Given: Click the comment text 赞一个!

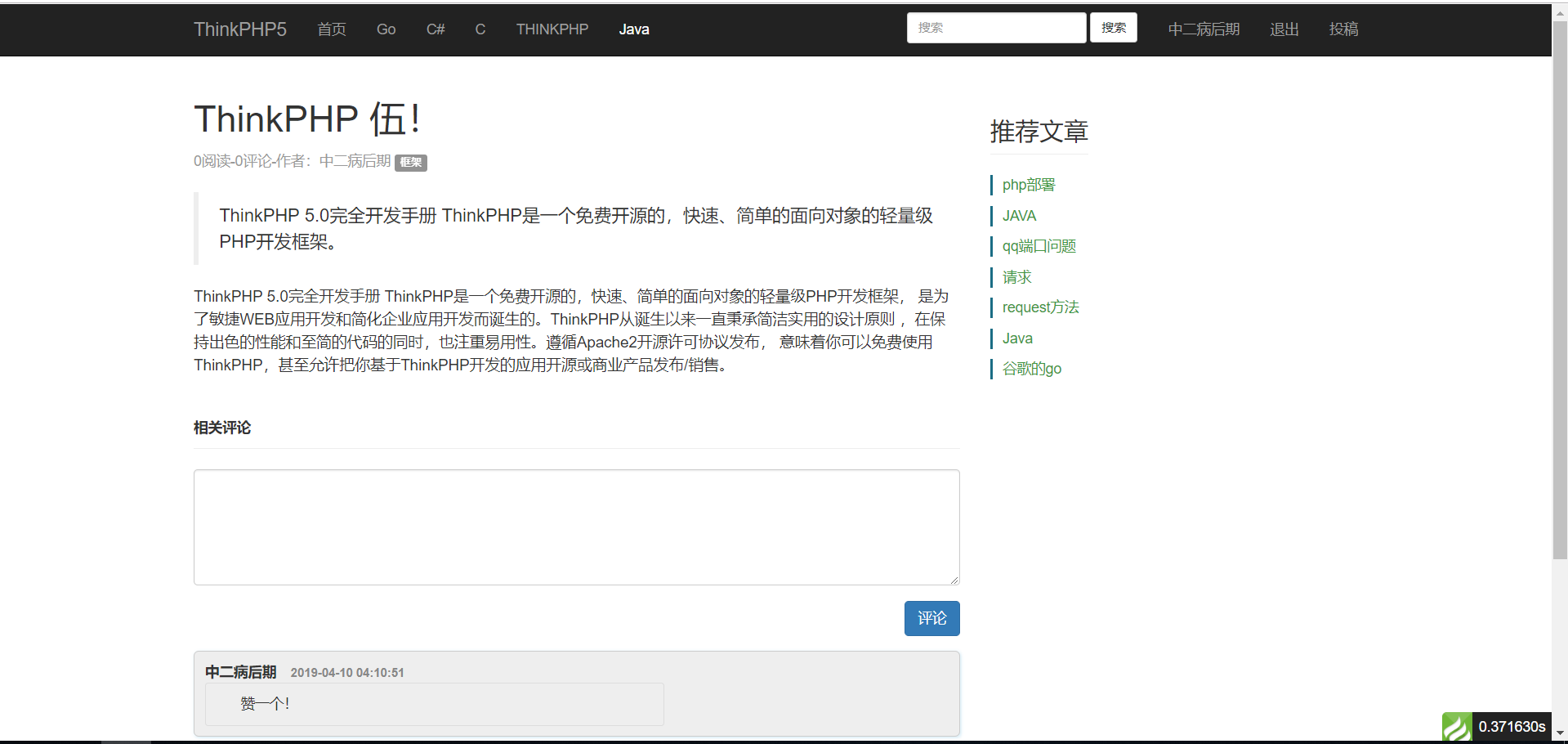Looking at the screenshot, I should click(265, 704).
